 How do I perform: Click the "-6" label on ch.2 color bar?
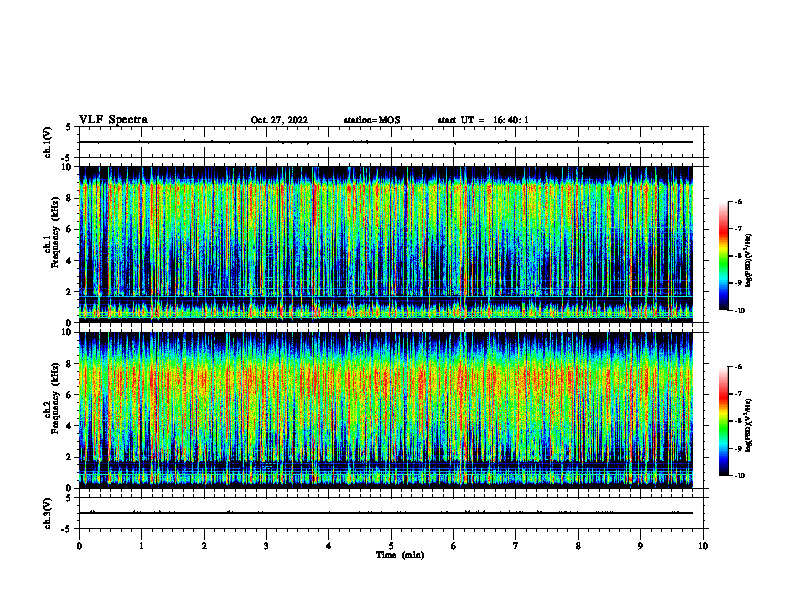(738, 367)
